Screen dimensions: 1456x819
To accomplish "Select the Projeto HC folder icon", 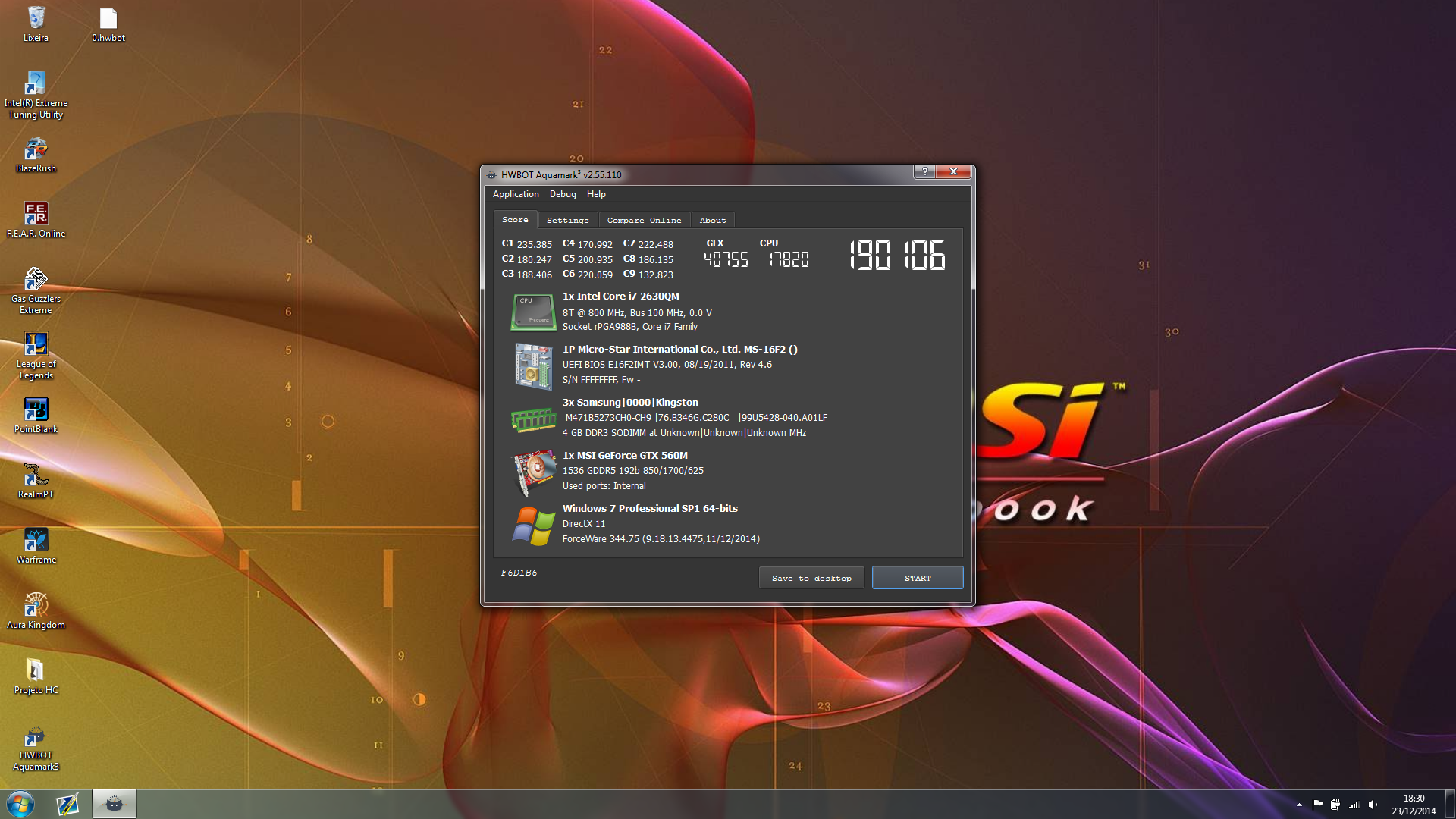I will click(36, 676).
